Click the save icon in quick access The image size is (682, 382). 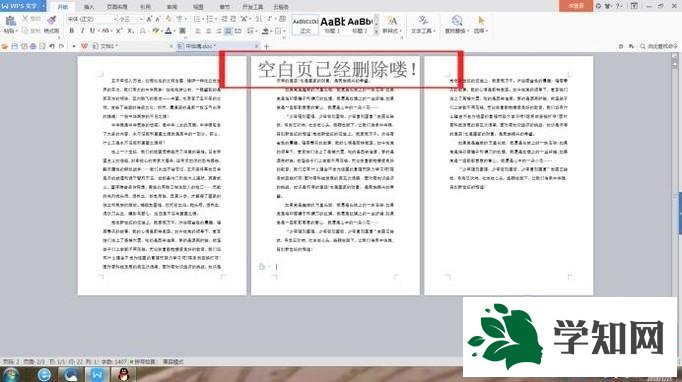click(x=14, y=46)
